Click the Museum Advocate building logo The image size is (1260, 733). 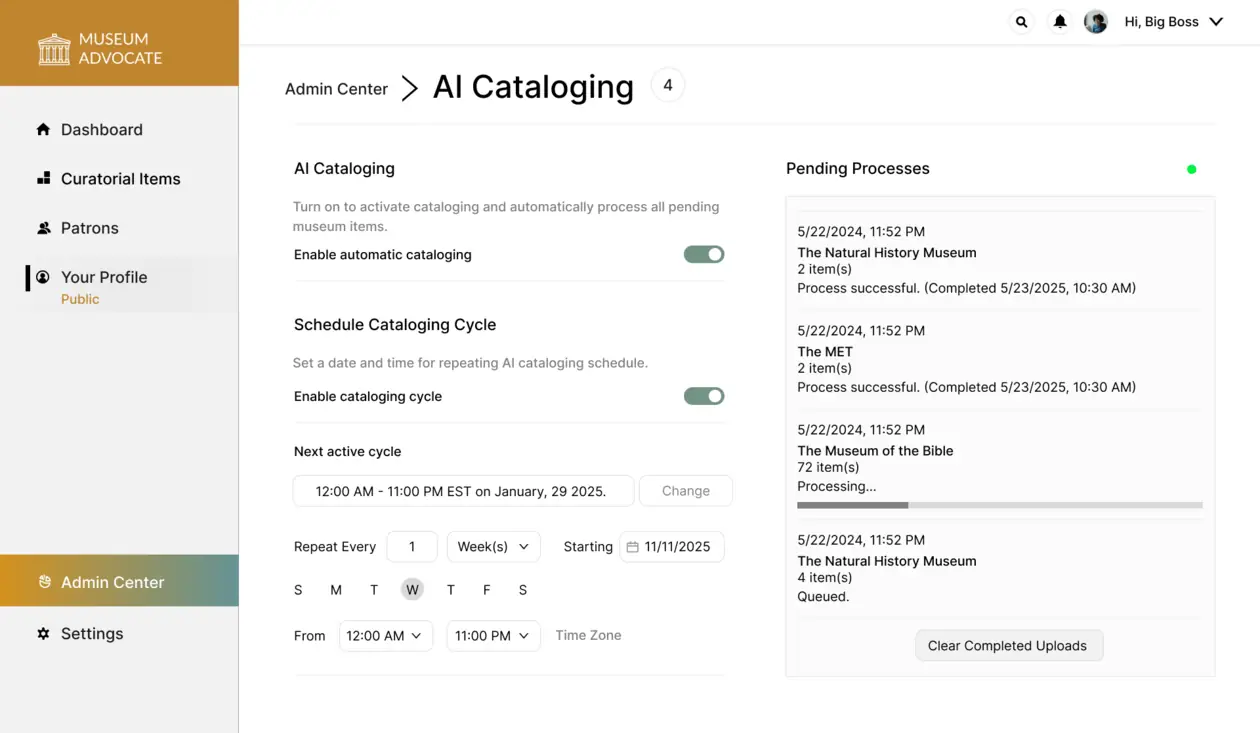(54, 49)
